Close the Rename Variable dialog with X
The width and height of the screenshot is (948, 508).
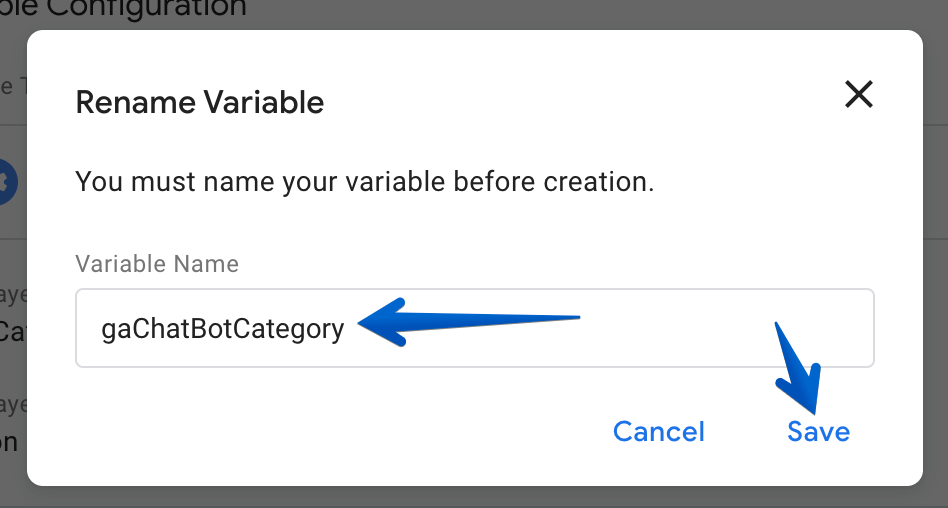point(859,94)
